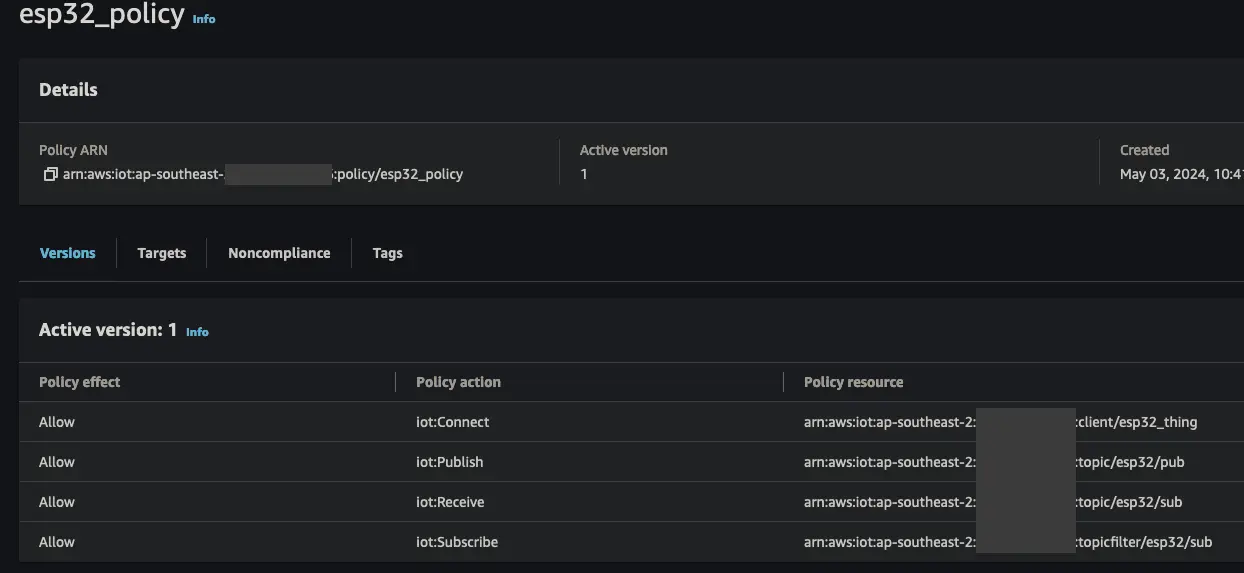Image resolution: width=1244 pixels, height=573 pixels.
Task: Click the Policy effect column header
Action: click(80, 382)
